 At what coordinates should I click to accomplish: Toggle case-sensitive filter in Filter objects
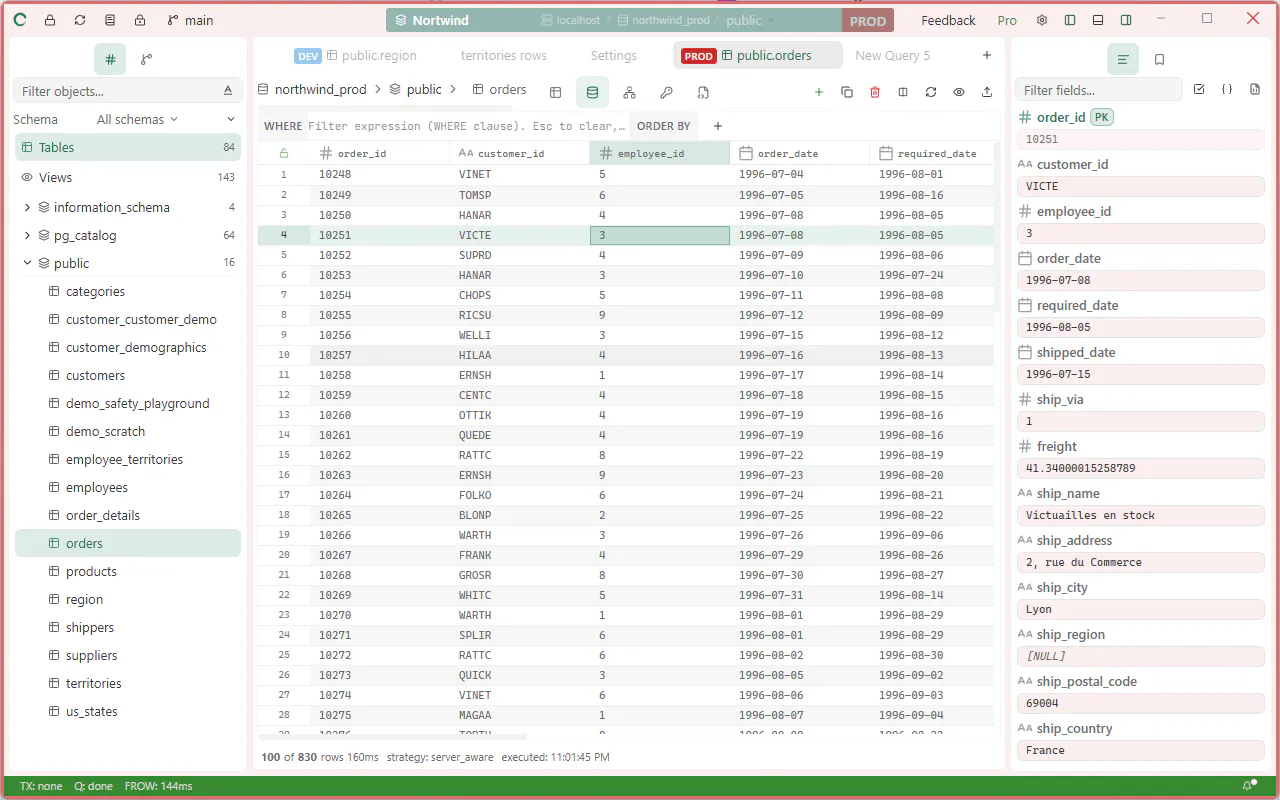point(228,91)
